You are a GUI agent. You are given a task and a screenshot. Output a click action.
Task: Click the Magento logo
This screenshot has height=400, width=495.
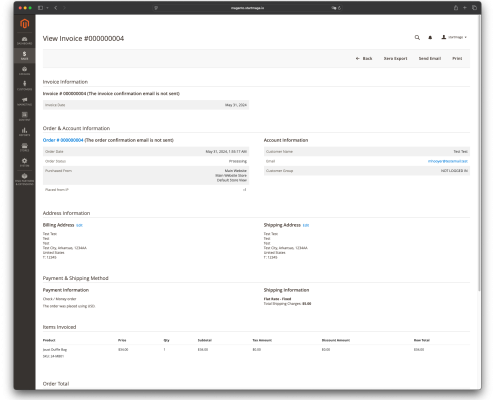[x=24, y=24]
